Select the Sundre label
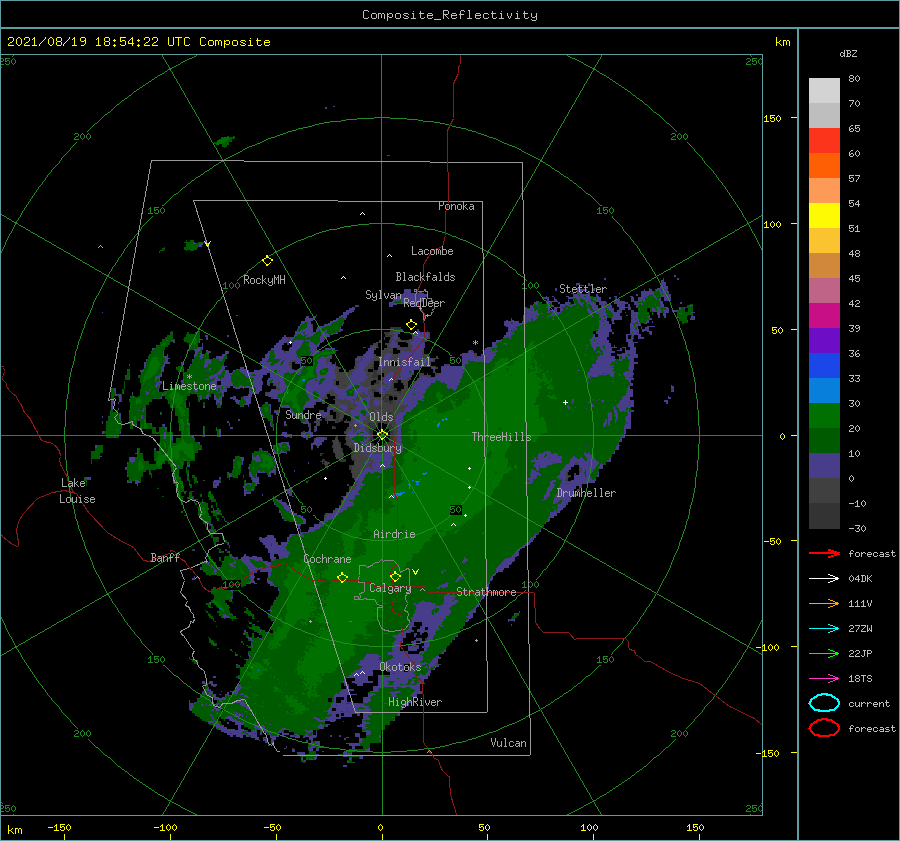This screenshot has height=841, width=900. point(303,415)
